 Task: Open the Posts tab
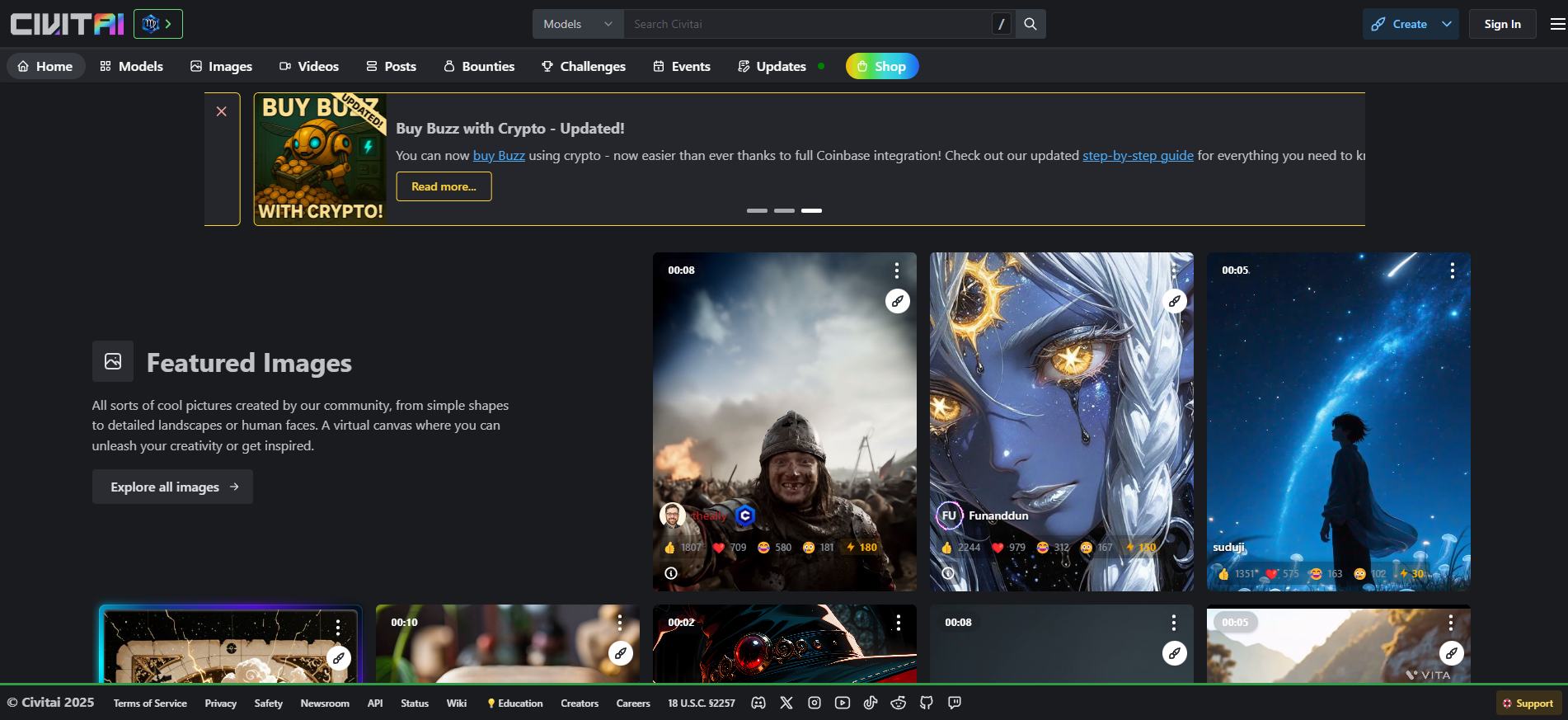point(392,66)
